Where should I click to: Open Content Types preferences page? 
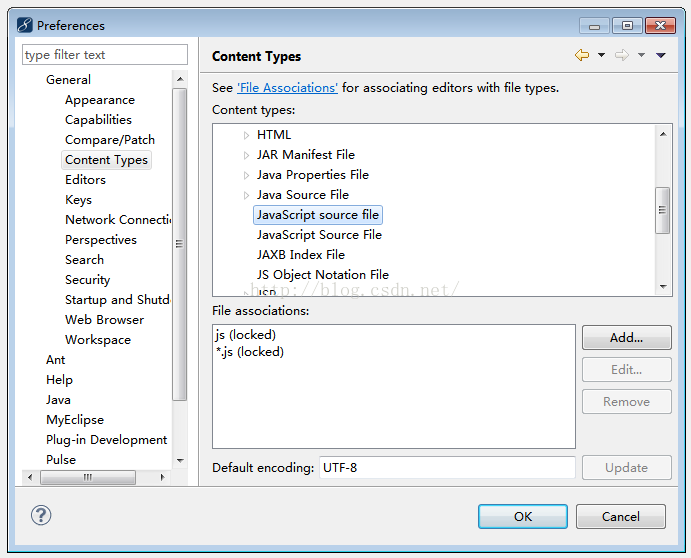tap(106, 160)
